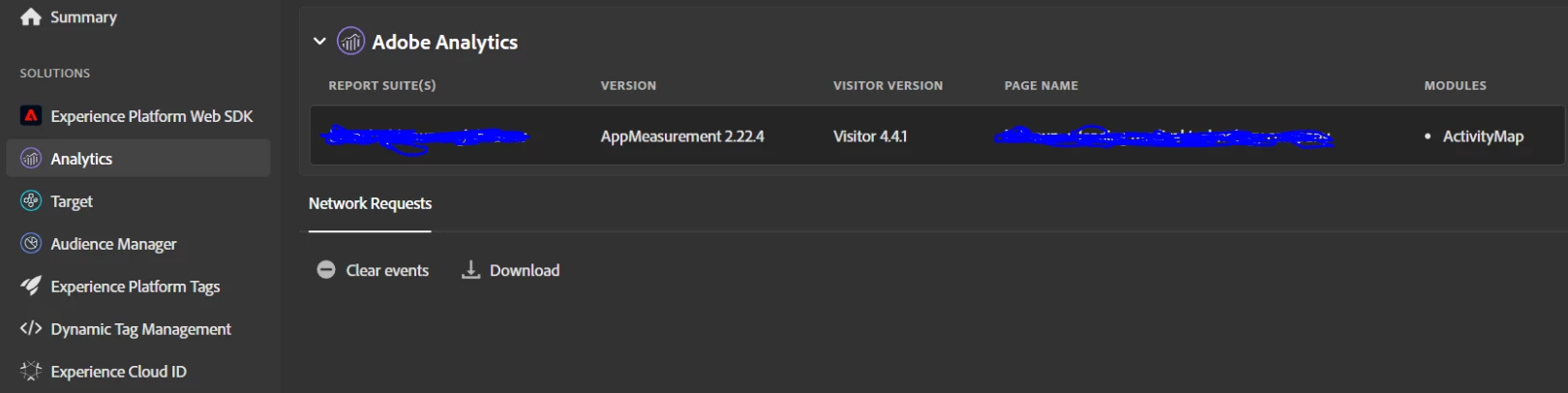Select the Analytics sidebar label
Image resolution: width=1568 pixels, height=393 pixels.
[x=81, y=159]
